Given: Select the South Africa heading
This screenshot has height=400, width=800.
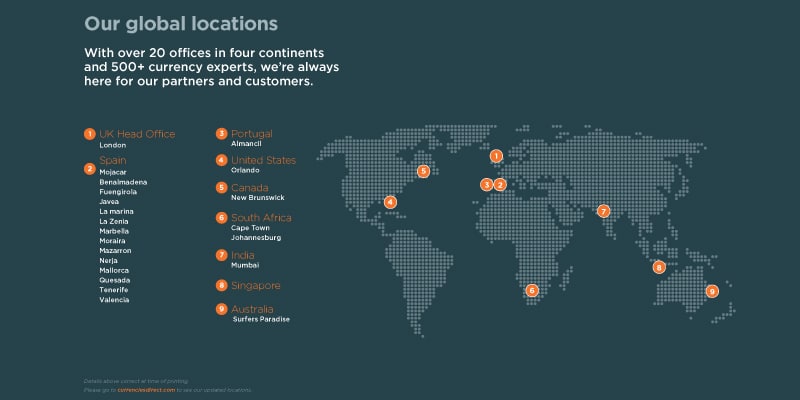Looking at the screenshot, I should [x=261, y=218].
